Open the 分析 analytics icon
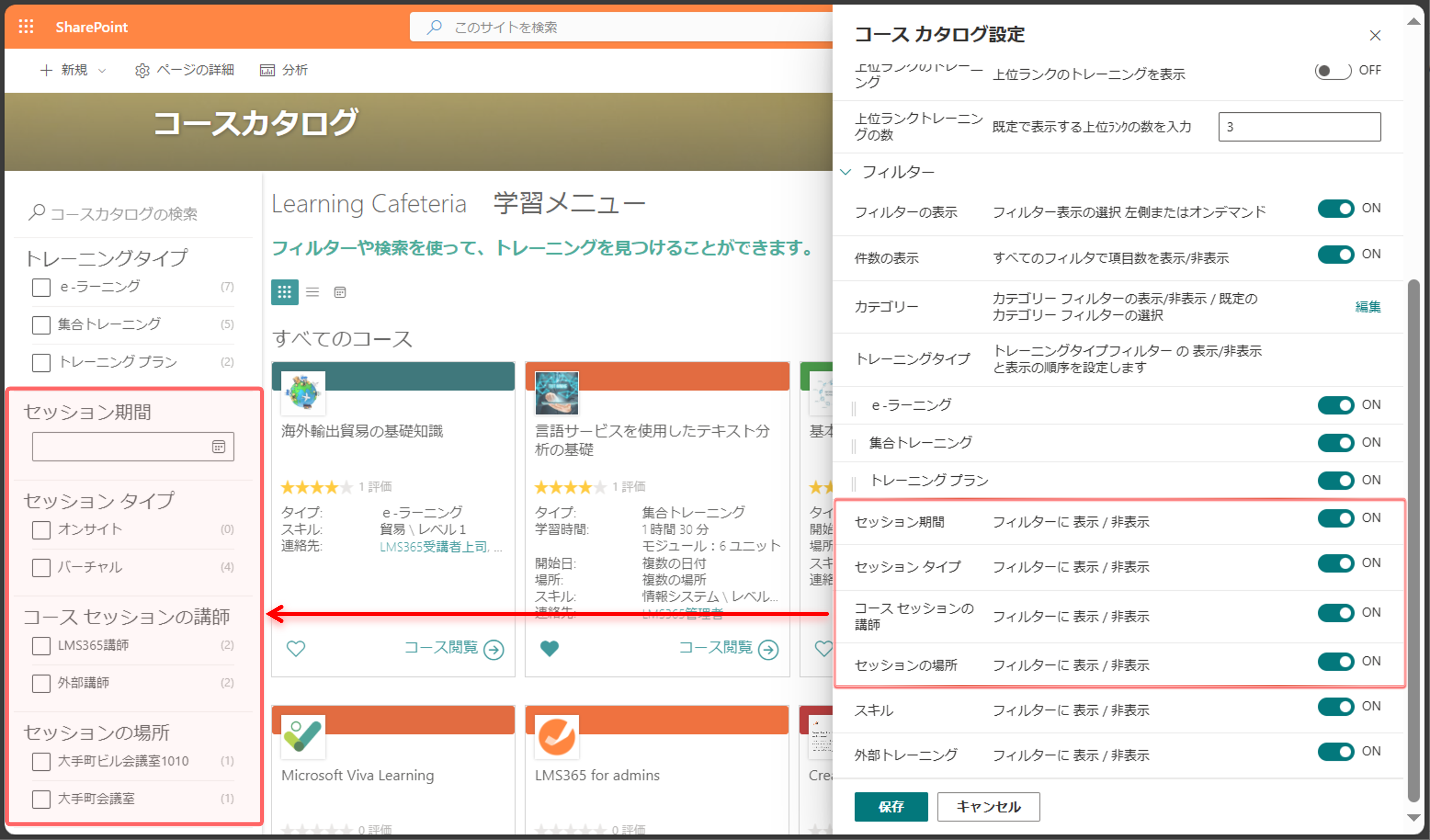Screen dimensions: 1430x840 pyautogui.click(x=267, y=71)
